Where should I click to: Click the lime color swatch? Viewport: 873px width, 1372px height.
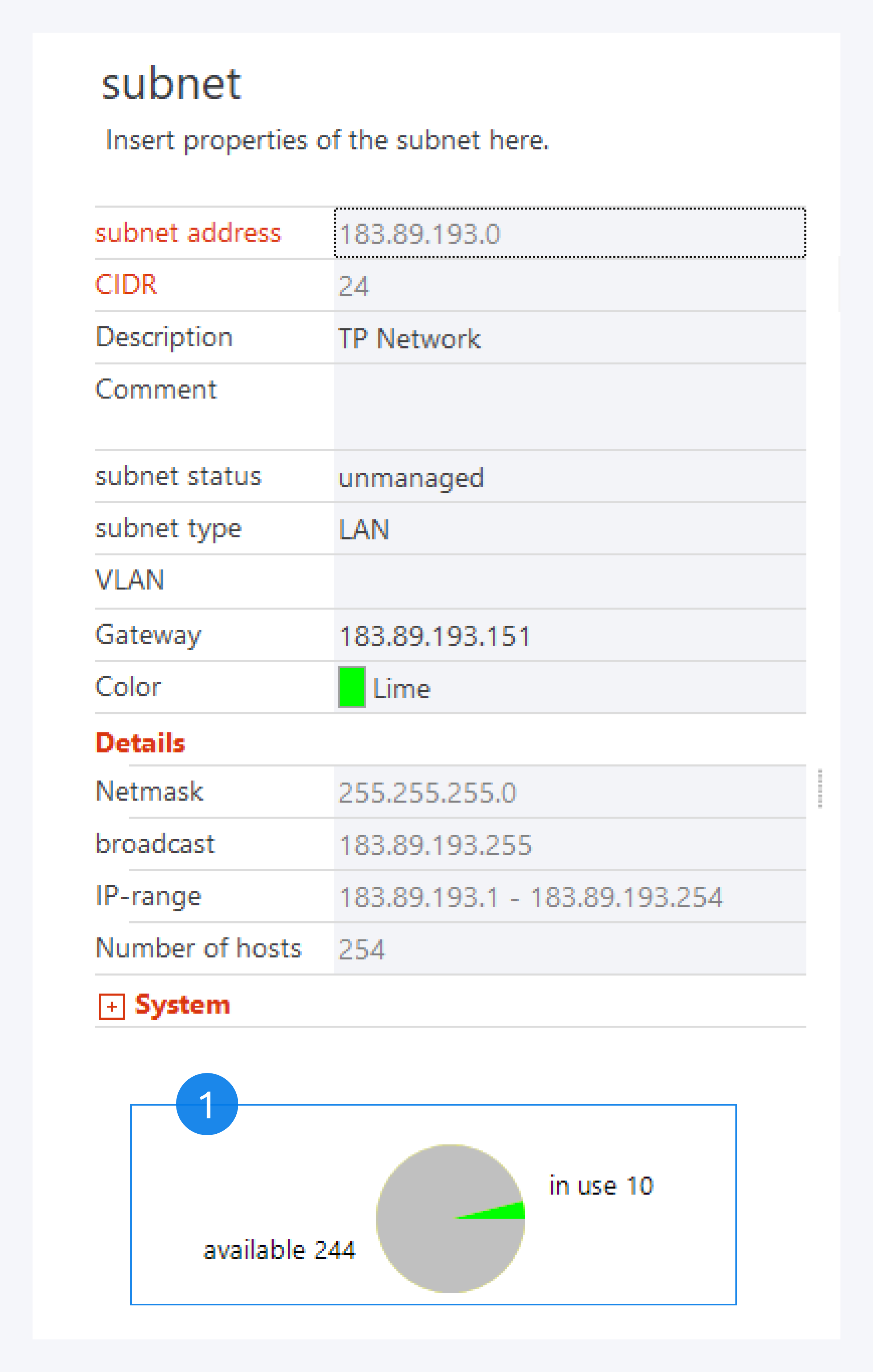[x=351, y=687]
